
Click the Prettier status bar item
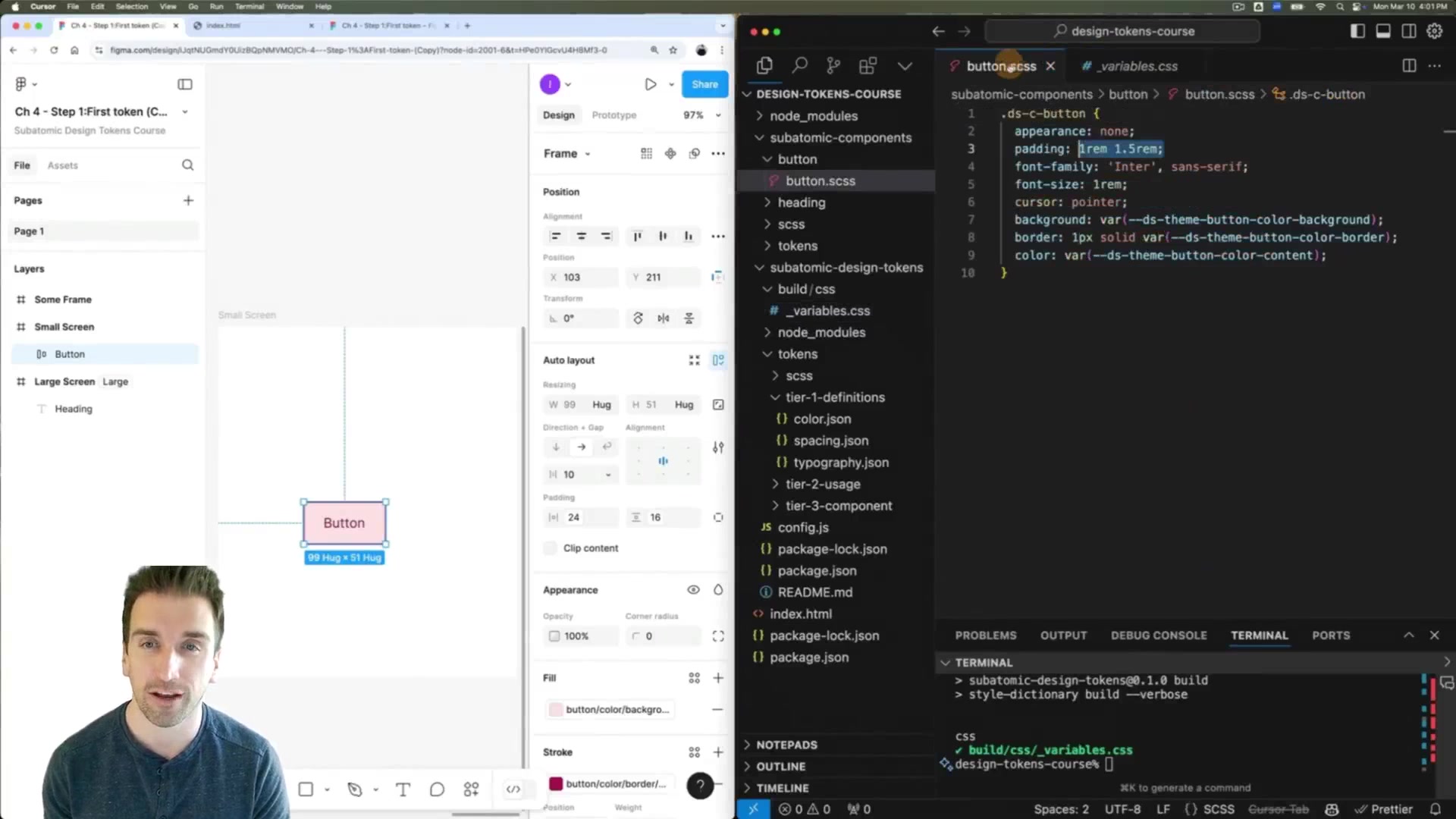pos(1384,809)
